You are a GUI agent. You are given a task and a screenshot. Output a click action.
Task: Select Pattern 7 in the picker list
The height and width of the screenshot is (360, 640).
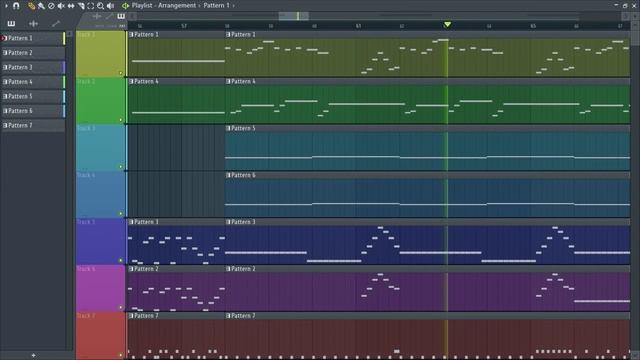(33, 126)
